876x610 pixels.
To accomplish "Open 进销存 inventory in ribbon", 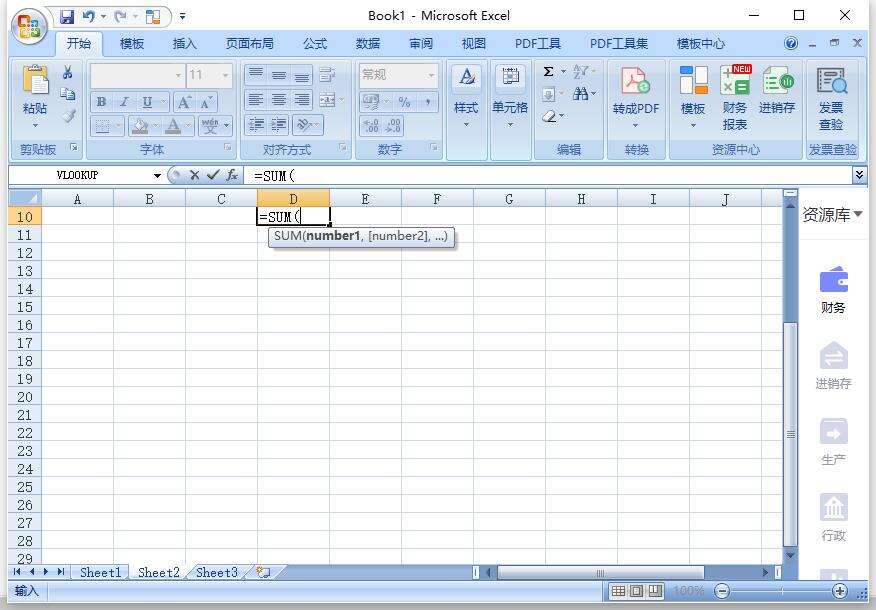I will [777, 90].
